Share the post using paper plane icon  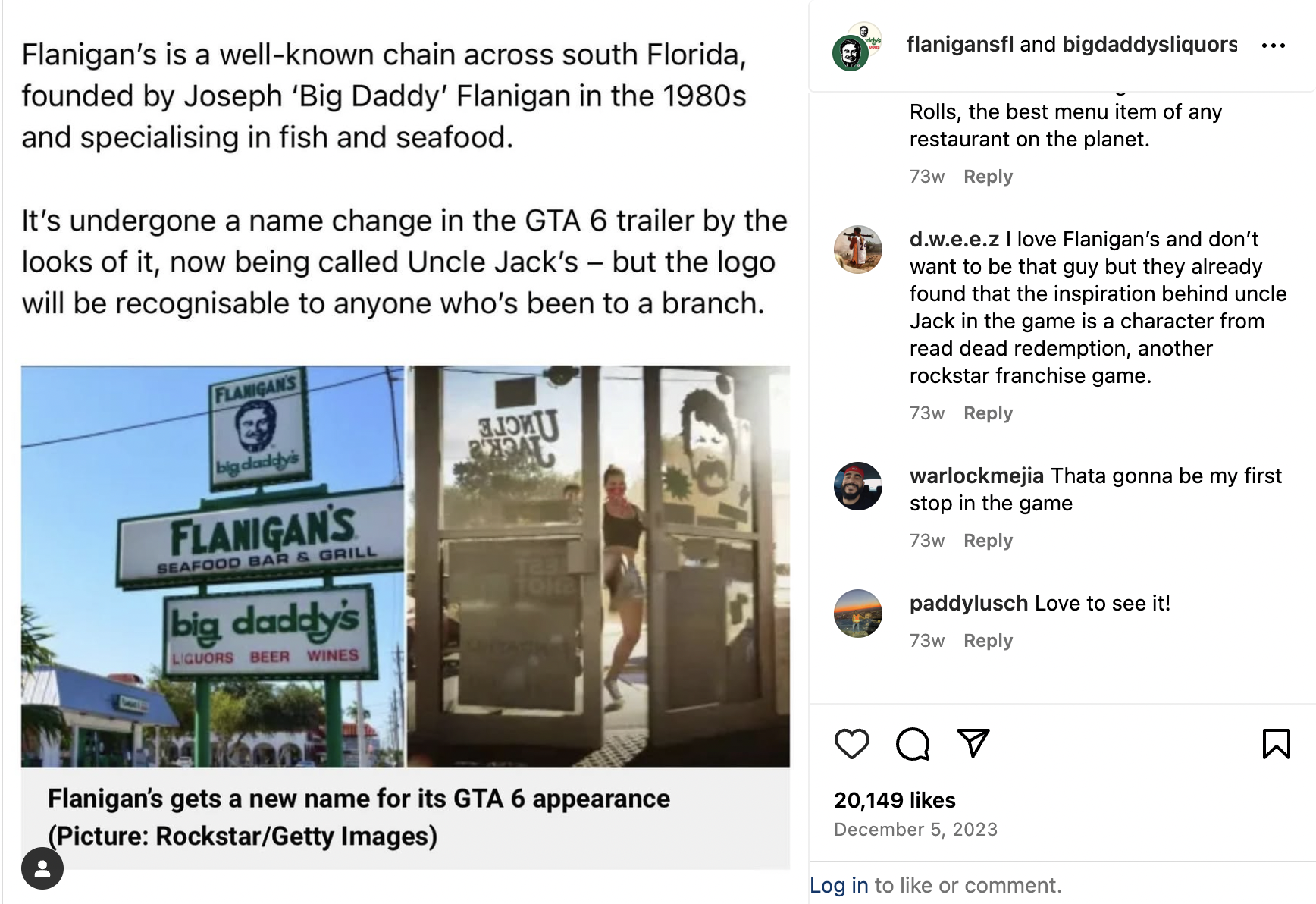(x=973, y=743)
